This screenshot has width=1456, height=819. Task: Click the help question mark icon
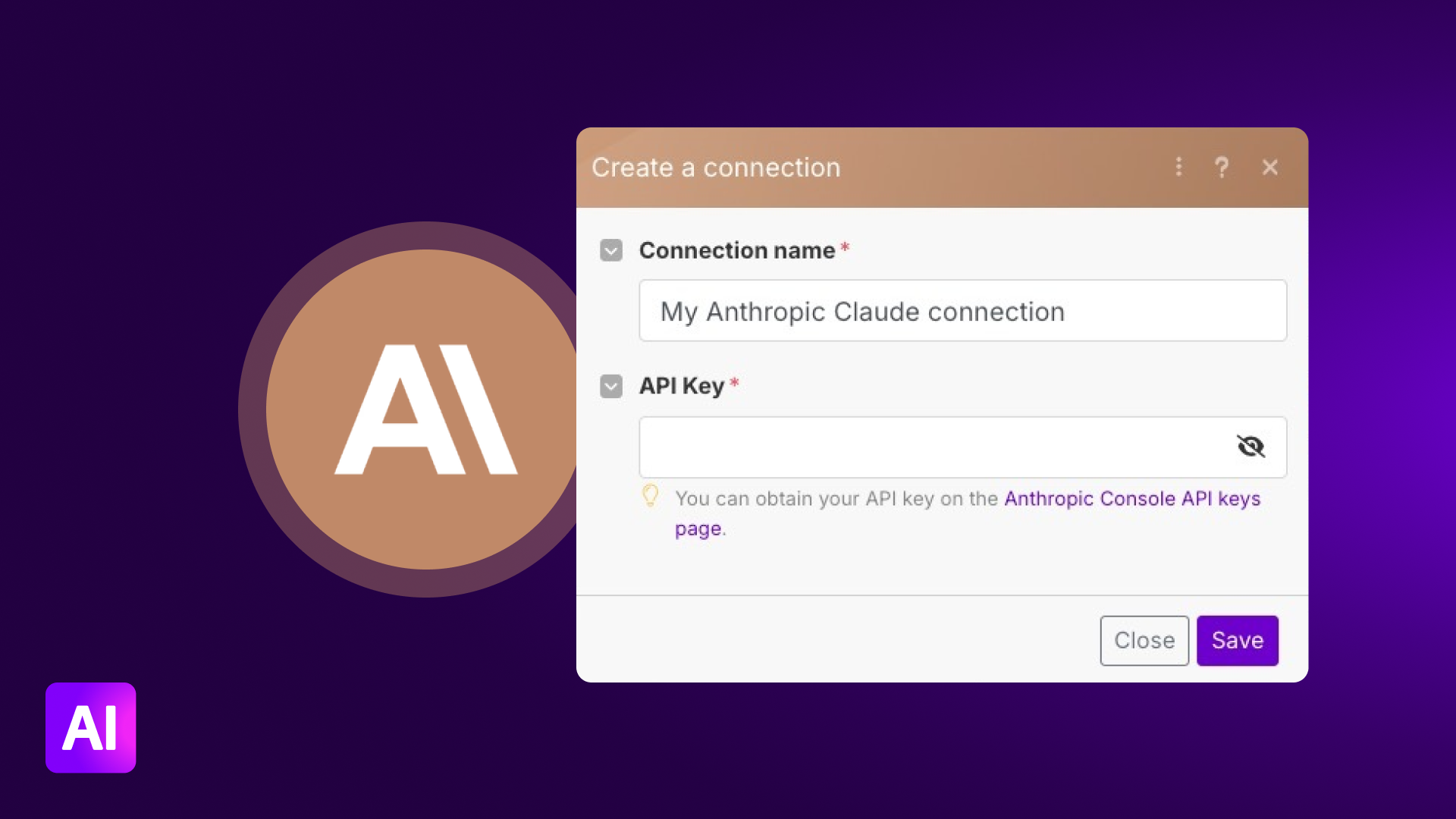click(1222, 167)
